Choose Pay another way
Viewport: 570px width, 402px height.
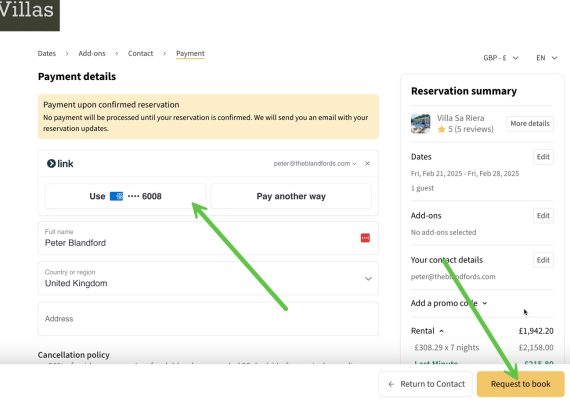click(x=291, y=196)
